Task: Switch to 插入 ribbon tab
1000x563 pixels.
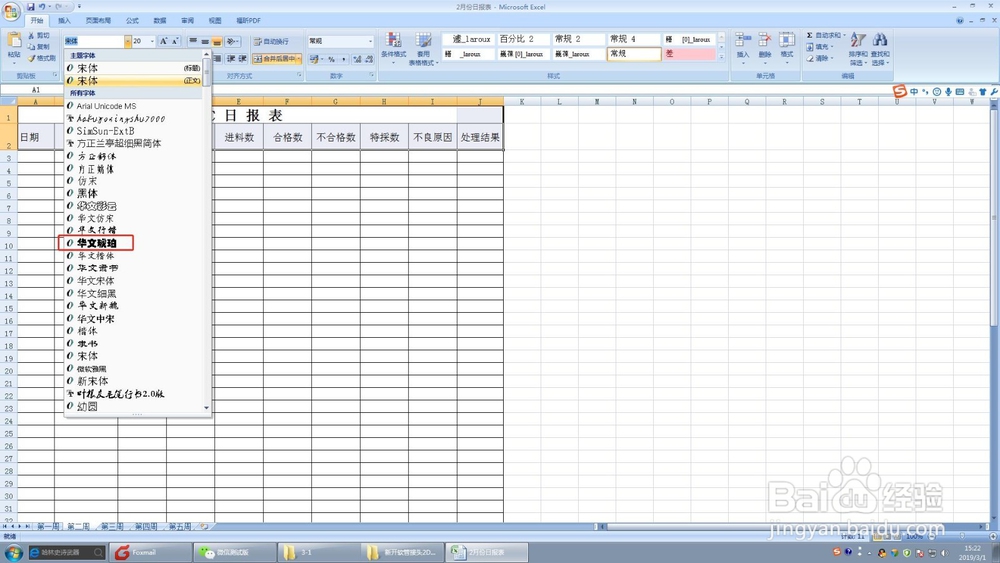Action: [64, 20]
